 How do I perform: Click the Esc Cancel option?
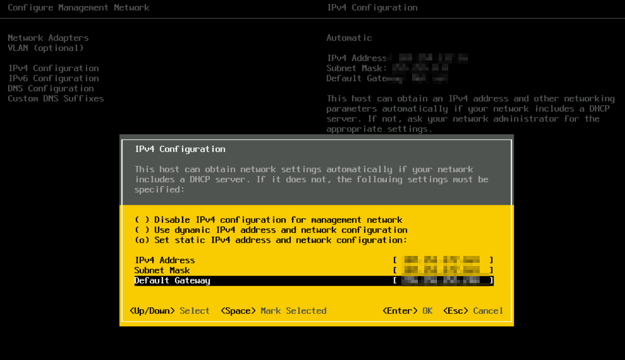pyautogui.click(x=473, y=311)
